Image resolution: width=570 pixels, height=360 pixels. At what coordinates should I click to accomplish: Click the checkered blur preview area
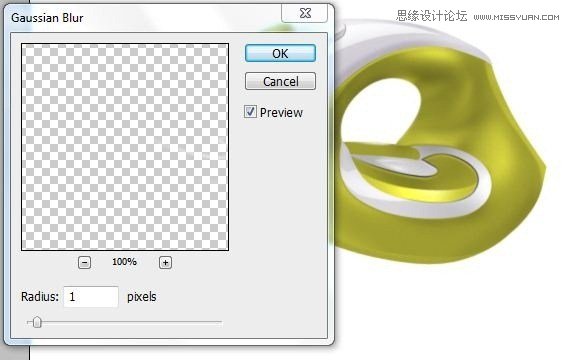click(x=125, y=147)
